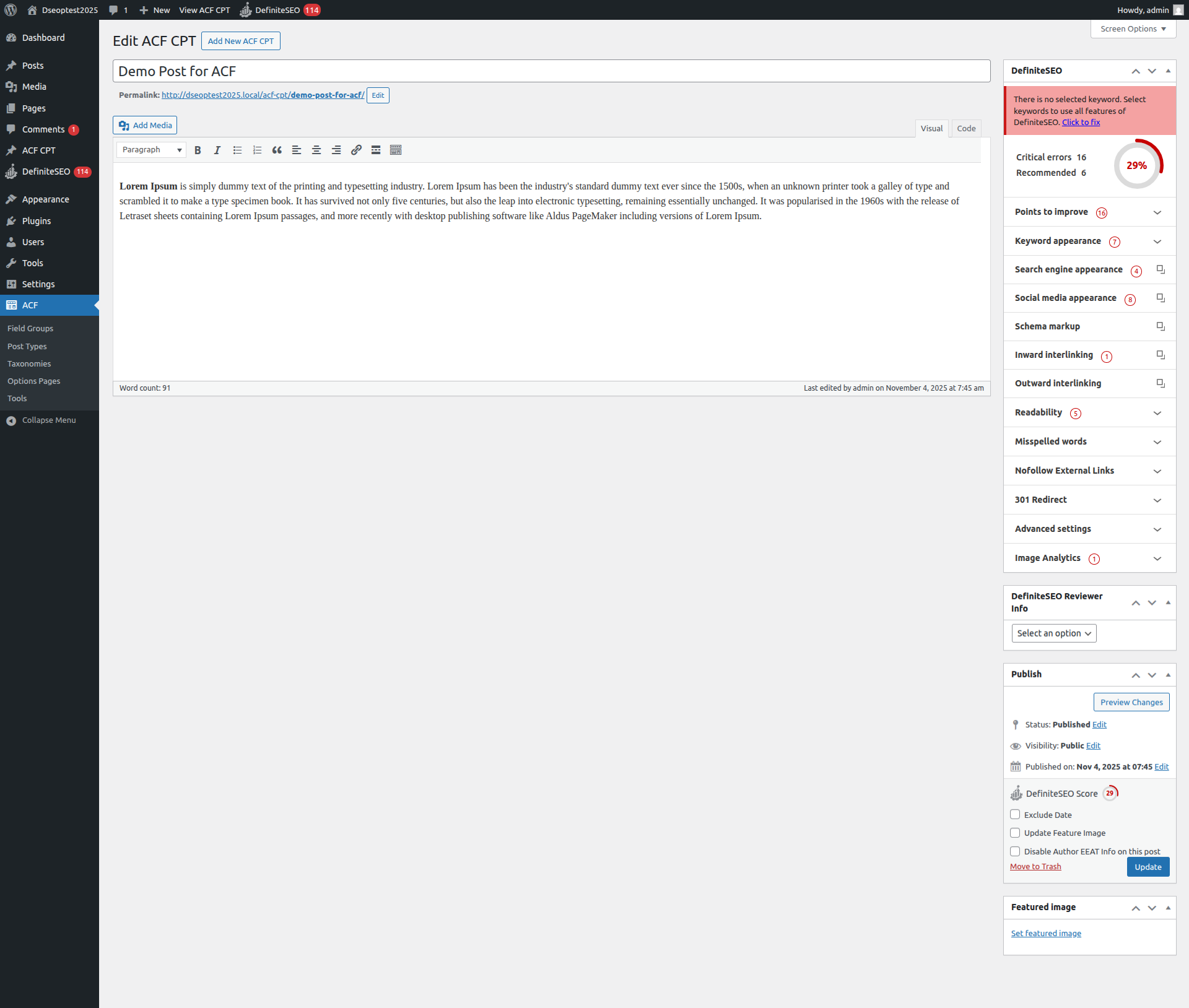
Task: Open the Select an option reviewer dropdown
Action: click(1053, 633)
